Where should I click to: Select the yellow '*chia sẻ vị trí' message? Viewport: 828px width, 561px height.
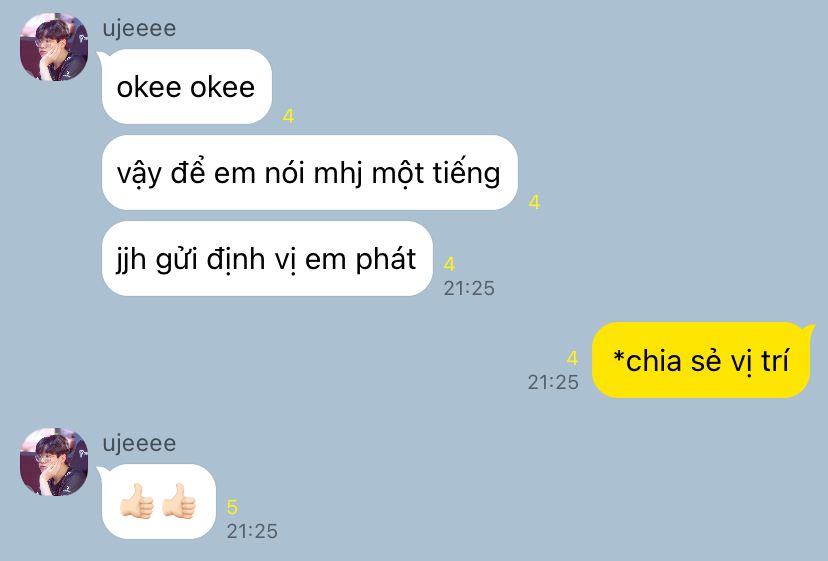701,360
